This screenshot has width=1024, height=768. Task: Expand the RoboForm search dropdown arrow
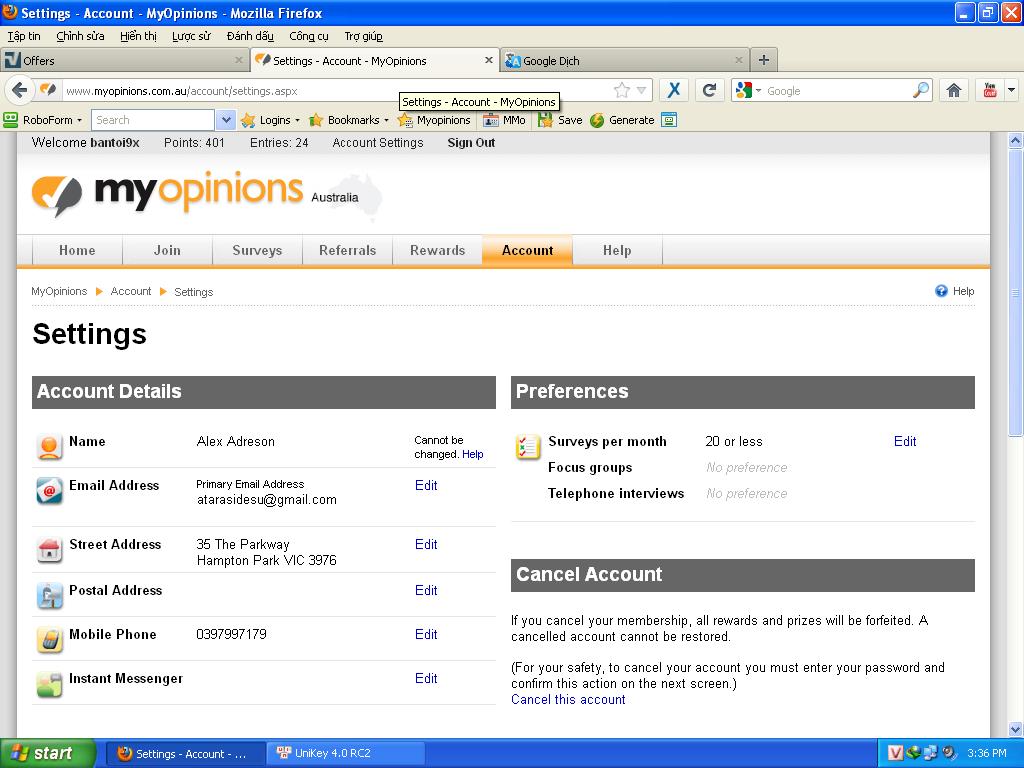pos(225,120)
